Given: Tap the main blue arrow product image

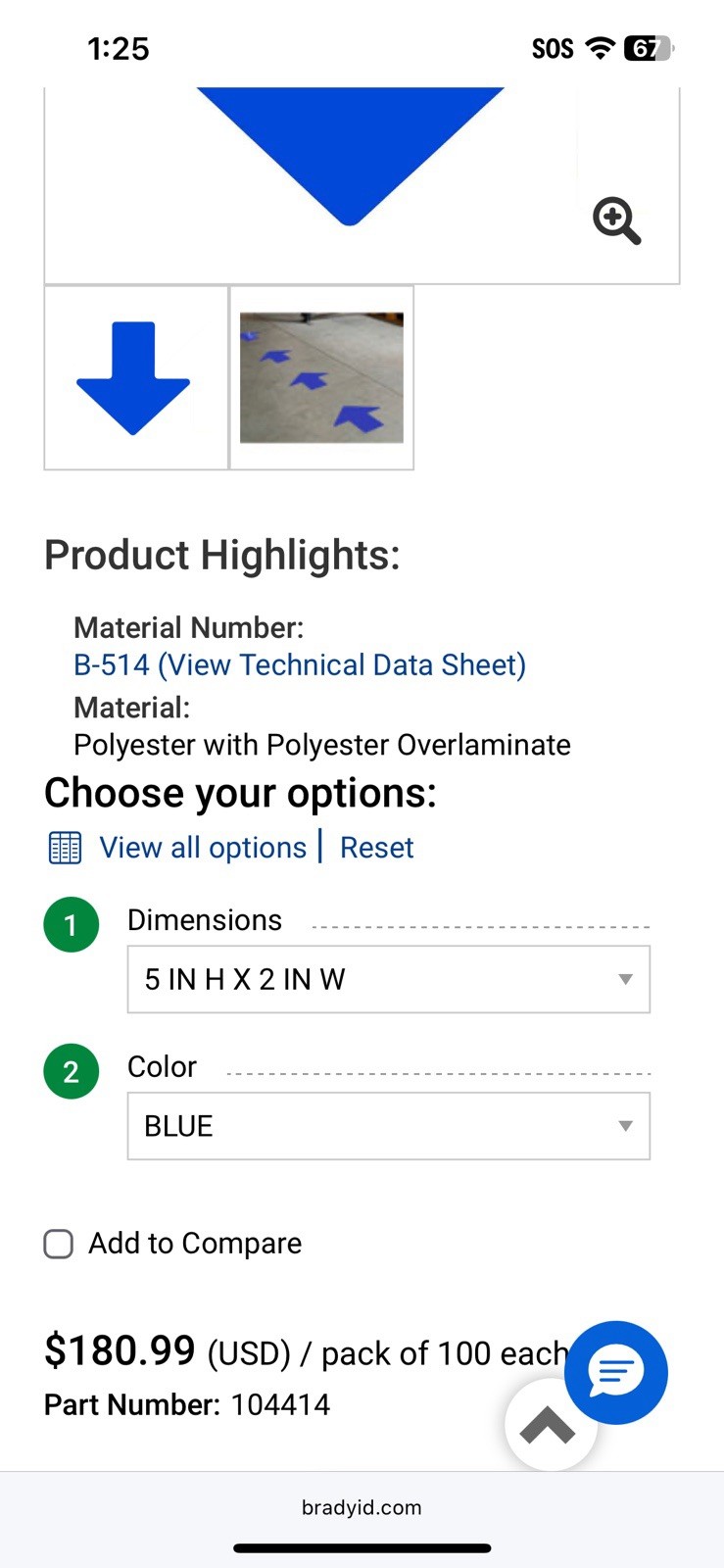Looking at the screenshot, I should pyautogui.click(x=351, y=157).
